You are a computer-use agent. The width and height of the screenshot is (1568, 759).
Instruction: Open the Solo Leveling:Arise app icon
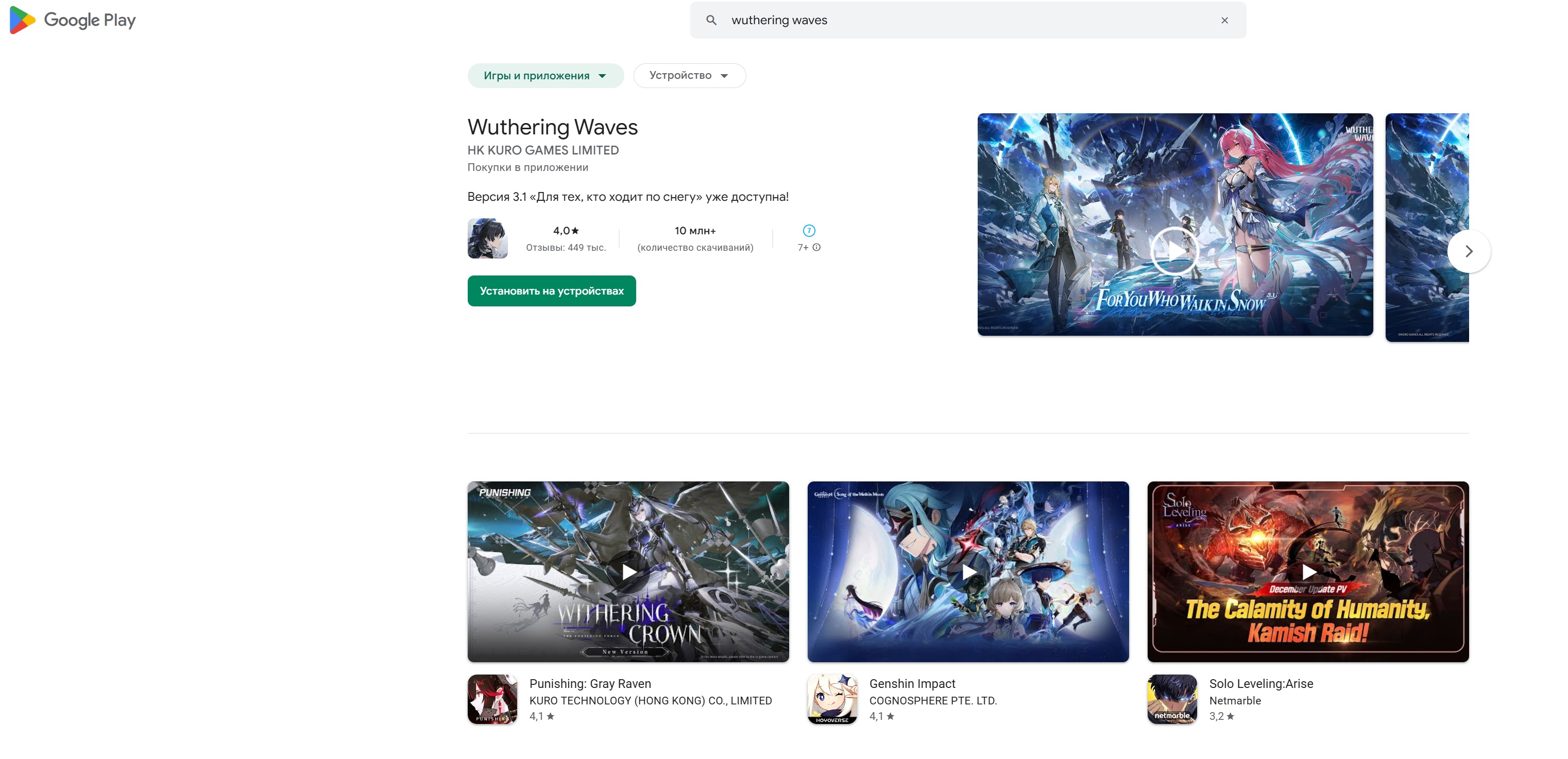point(1172,699)
